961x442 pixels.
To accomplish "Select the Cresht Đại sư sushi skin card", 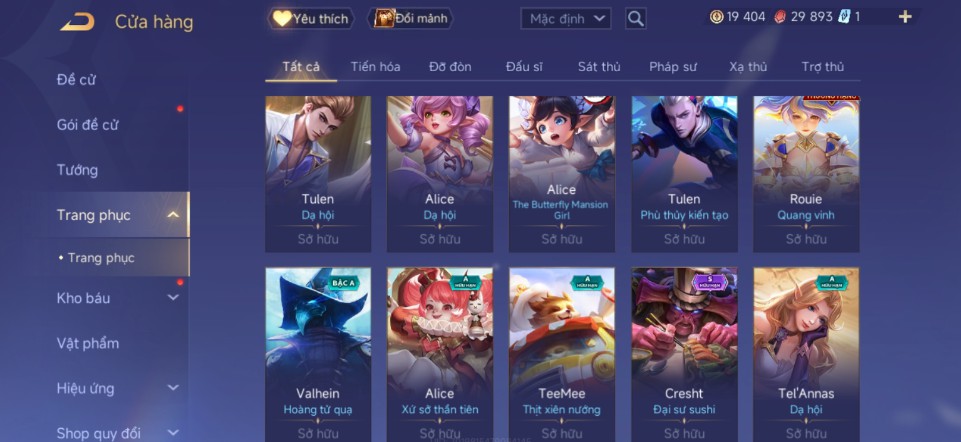I will pyautogui.click(x=685, y=354).
